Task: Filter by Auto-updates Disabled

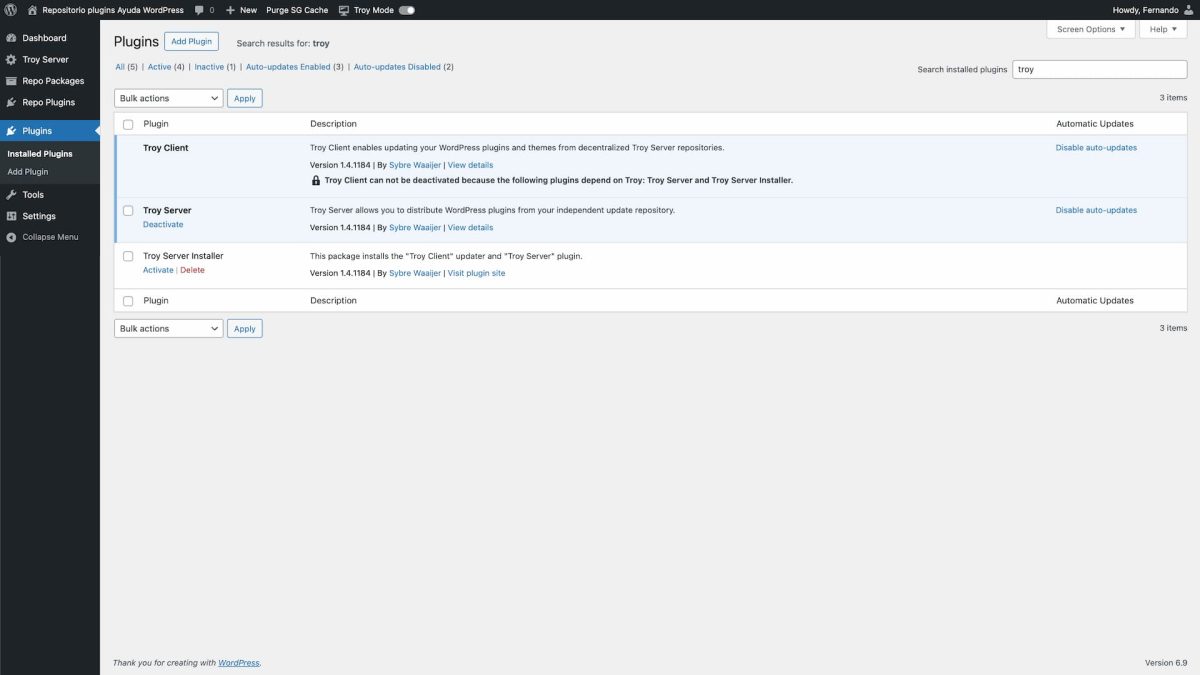Action: point(397,67)
